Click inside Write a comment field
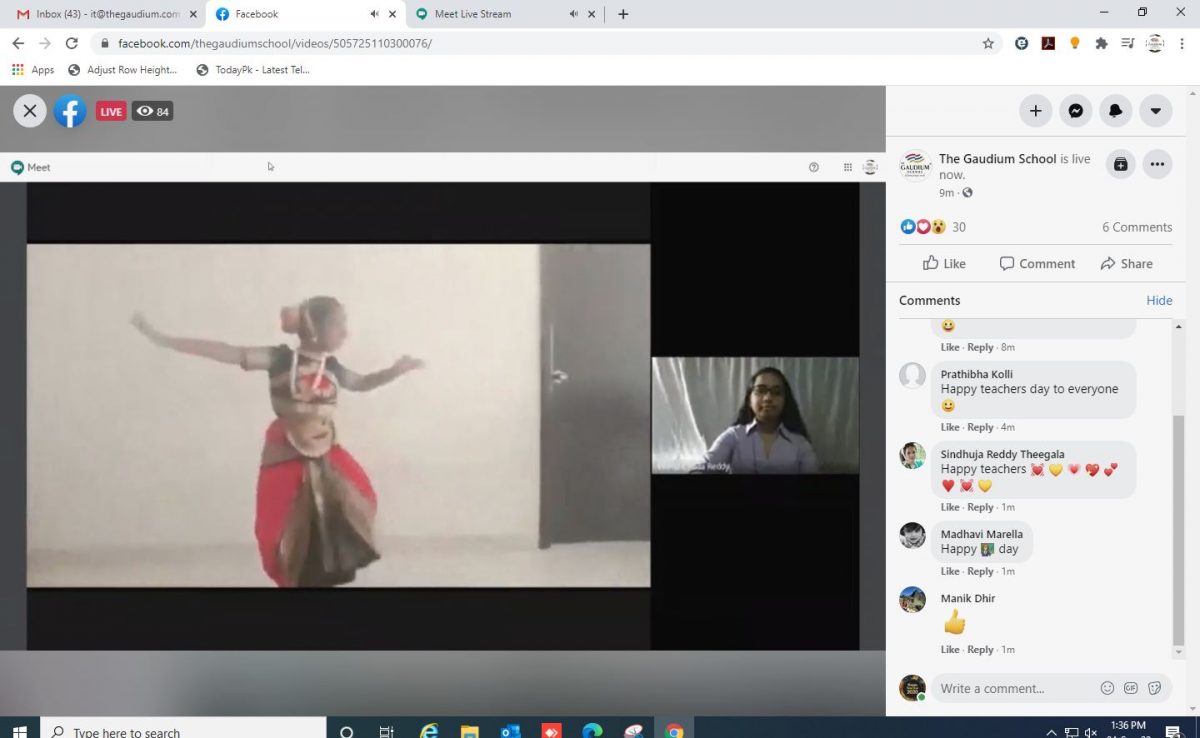 click(1010, 688)
